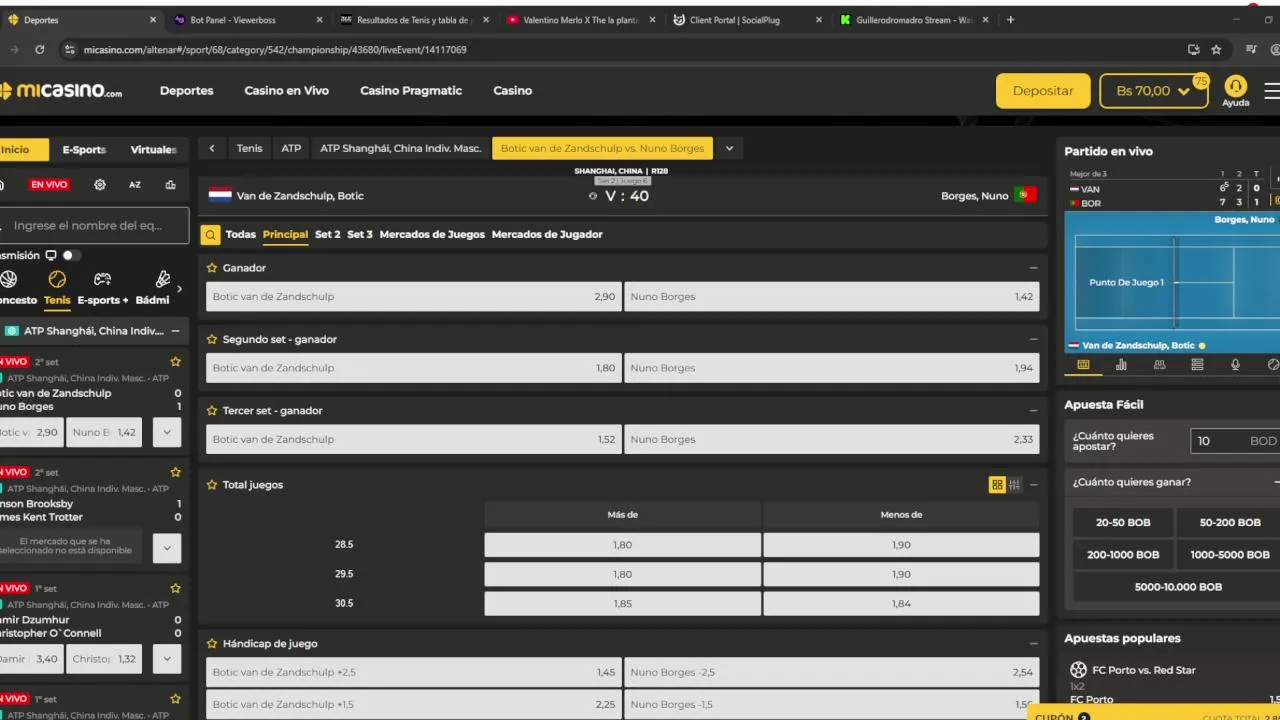
Task: Show statistics bar chart in live match widget
Action: click(1121, 365)
